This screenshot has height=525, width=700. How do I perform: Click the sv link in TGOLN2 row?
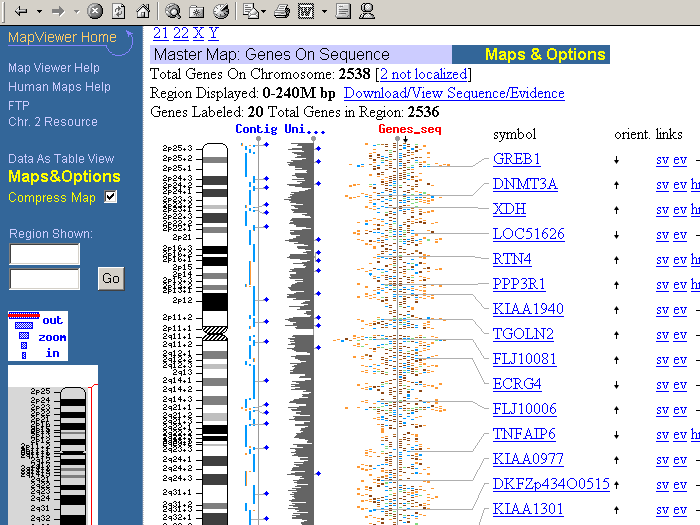click(662, 335)
